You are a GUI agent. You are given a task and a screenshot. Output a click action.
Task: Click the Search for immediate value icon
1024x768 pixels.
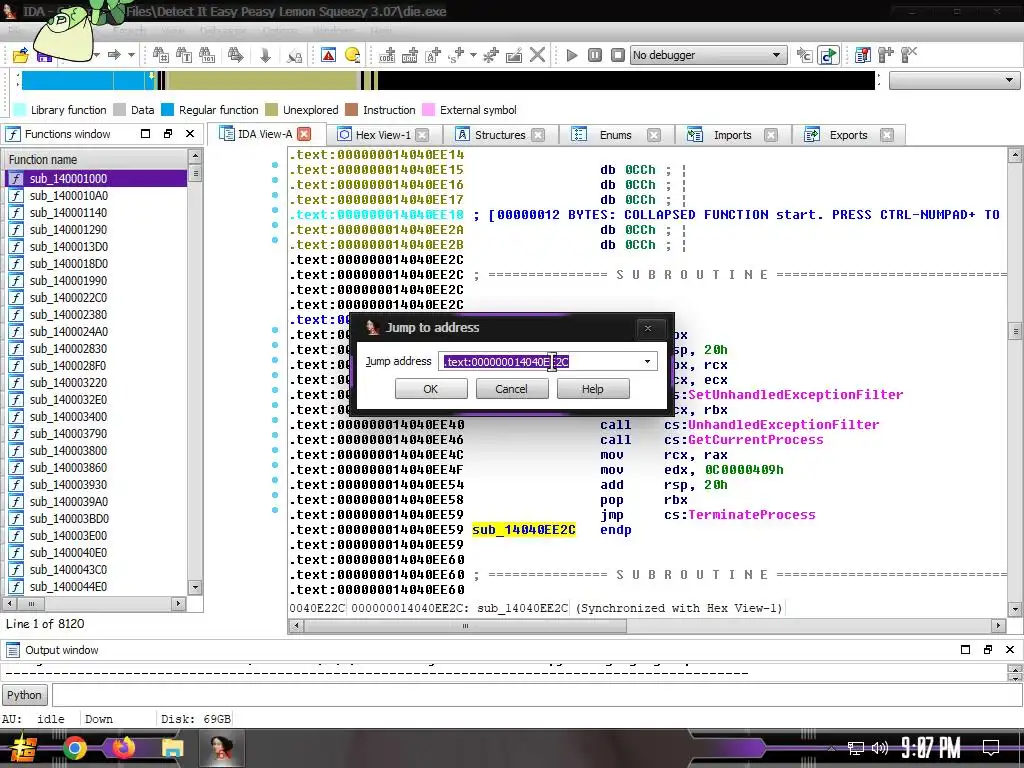161,55
